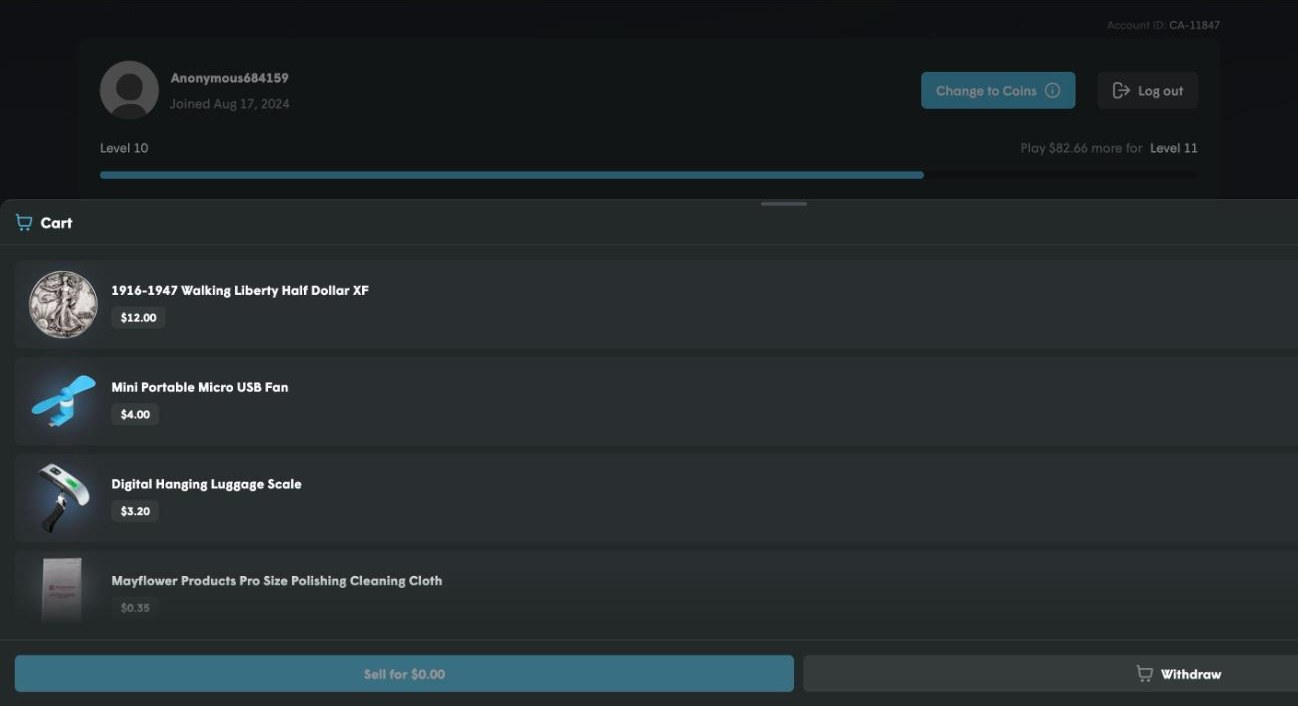Click the Digital Hanging Luggage Scale title
Image resolution: width=1298 pixels, height=706 pixels.
point(206,484)
